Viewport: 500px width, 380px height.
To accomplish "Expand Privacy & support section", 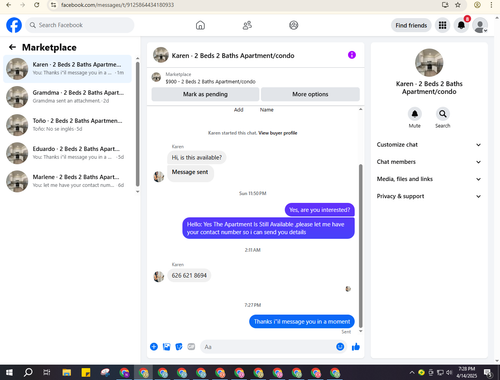I will (x=429, y=196).
